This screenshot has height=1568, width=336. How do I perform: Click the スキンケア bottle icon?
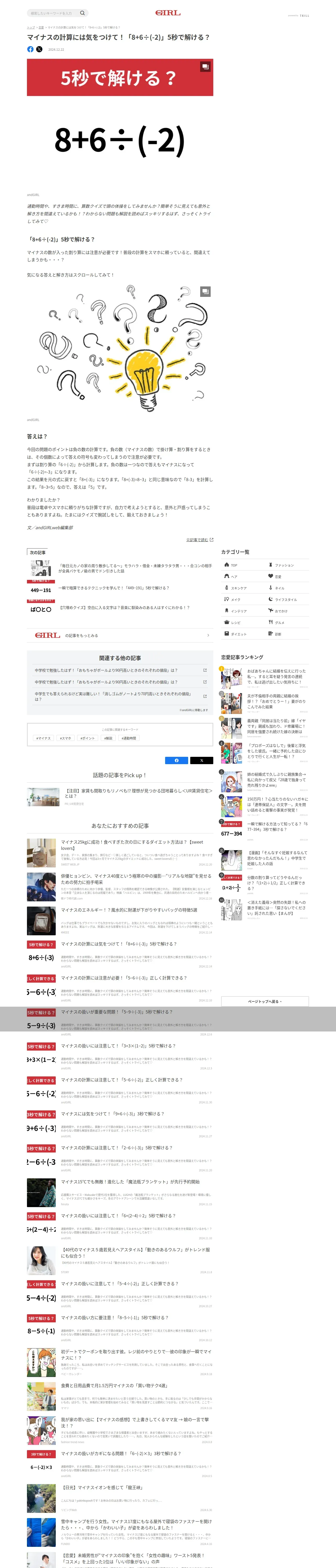tap(226, 588)
